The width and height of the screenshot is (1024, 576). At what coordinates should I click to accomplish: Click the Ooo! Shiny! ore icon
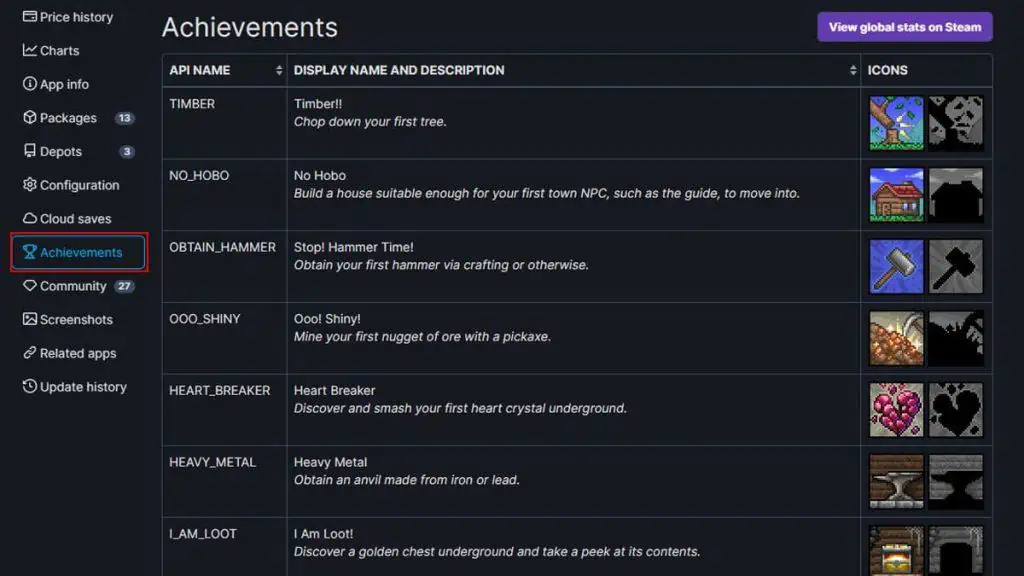pyautogui.click(x=897, y=338)
